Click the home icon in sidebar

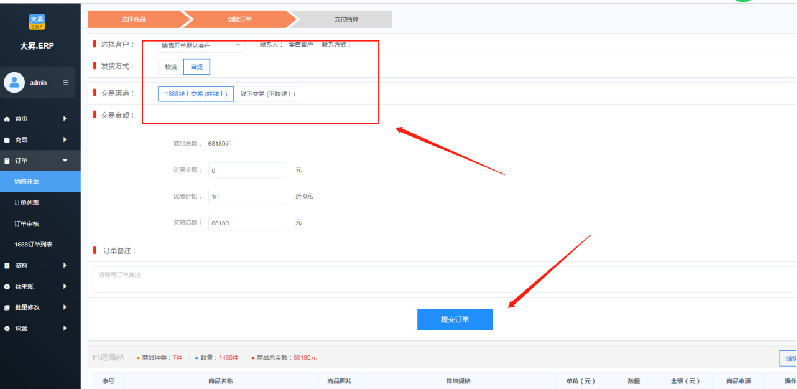pos(7,118)
